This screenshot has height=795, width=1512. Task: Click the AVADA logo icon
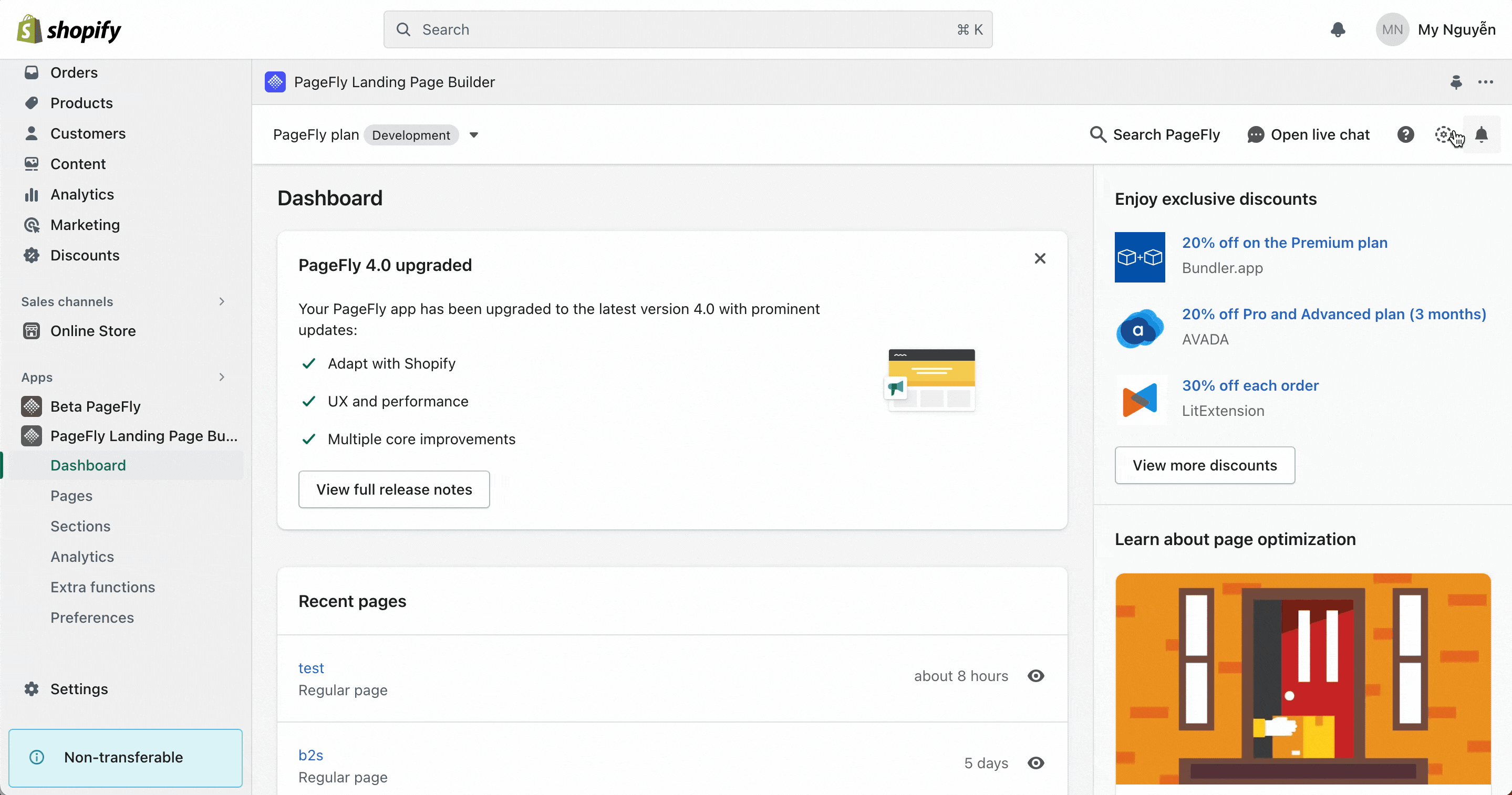tap(1140, 329)
